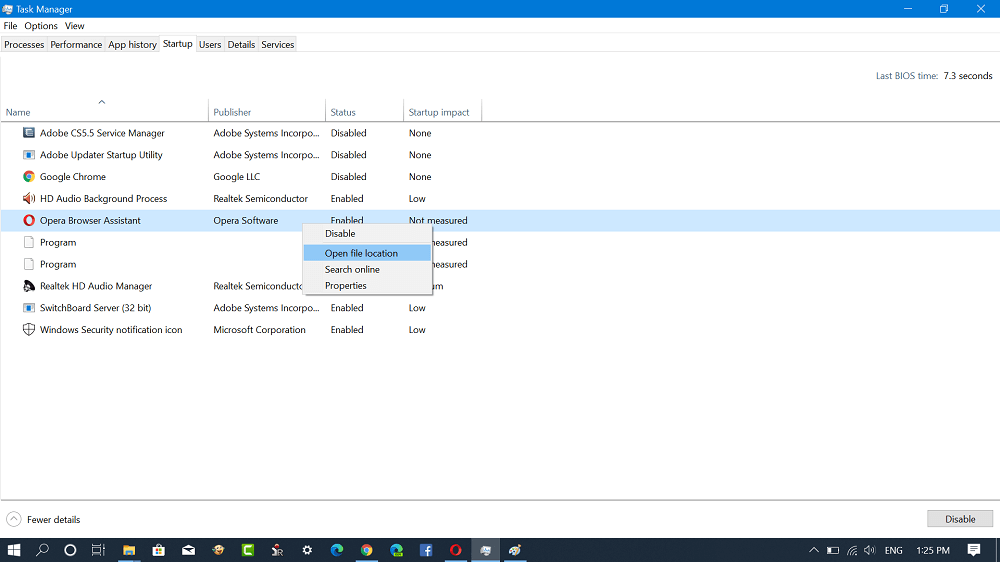This screenshot has width=1000, height=562.
Task: Switch to the Users tab
Action: tap(210, 44)
